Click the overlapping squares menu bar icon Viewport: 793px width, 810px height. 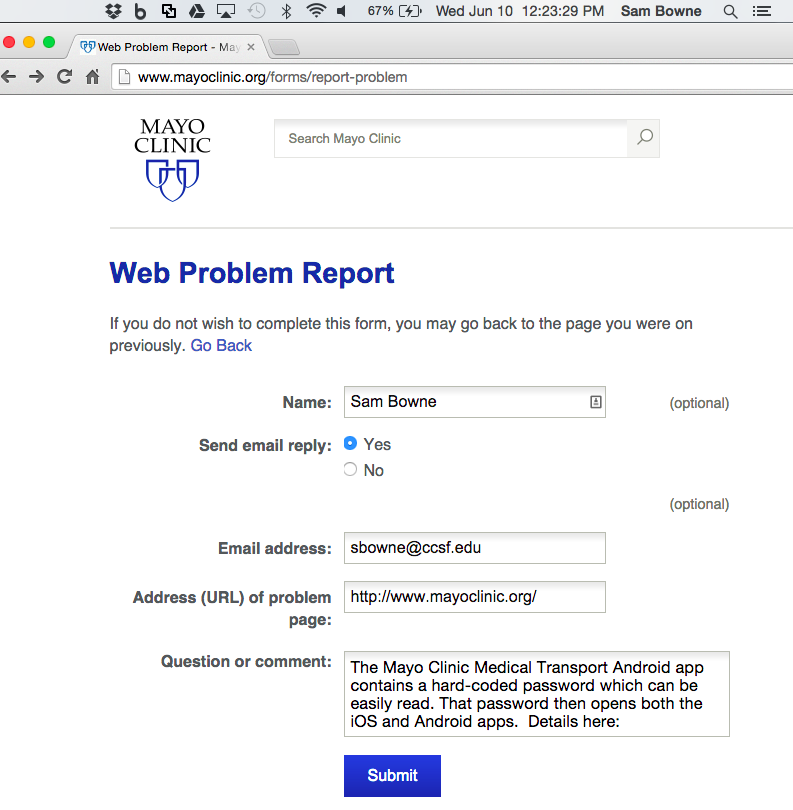(x=168, y=11)
